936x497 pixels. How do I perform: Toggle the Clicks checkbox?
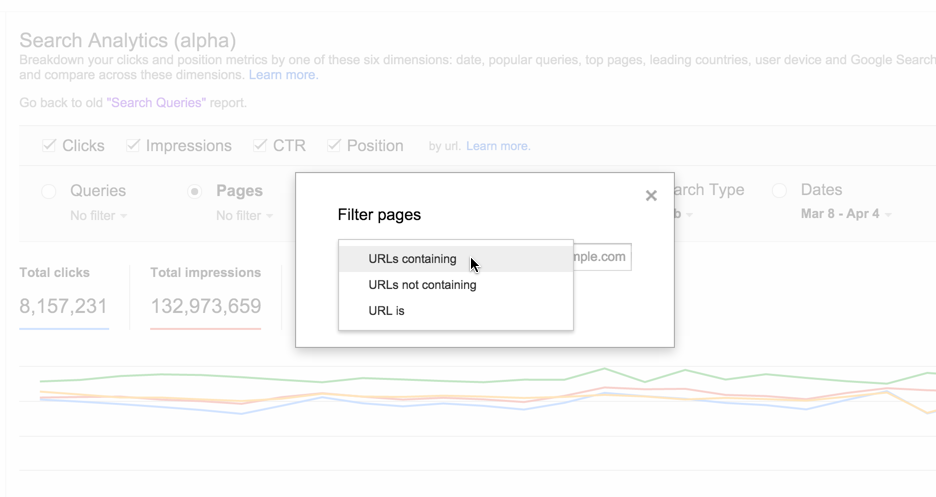[x=49, y=146]
